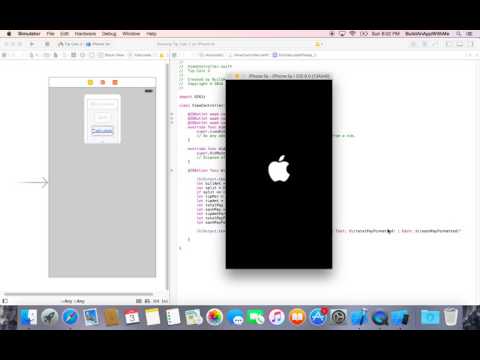
Task: Open Xcode from the Dock
Action: (359, 317)
